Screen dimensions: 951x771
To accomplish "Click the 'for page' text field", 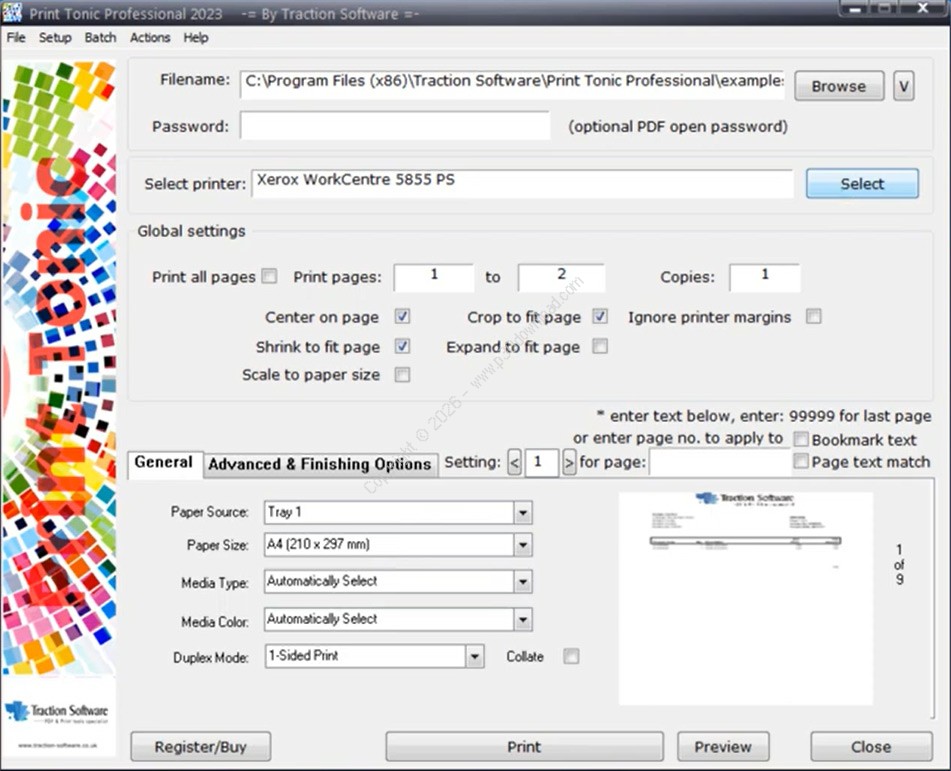I will 720,463.
